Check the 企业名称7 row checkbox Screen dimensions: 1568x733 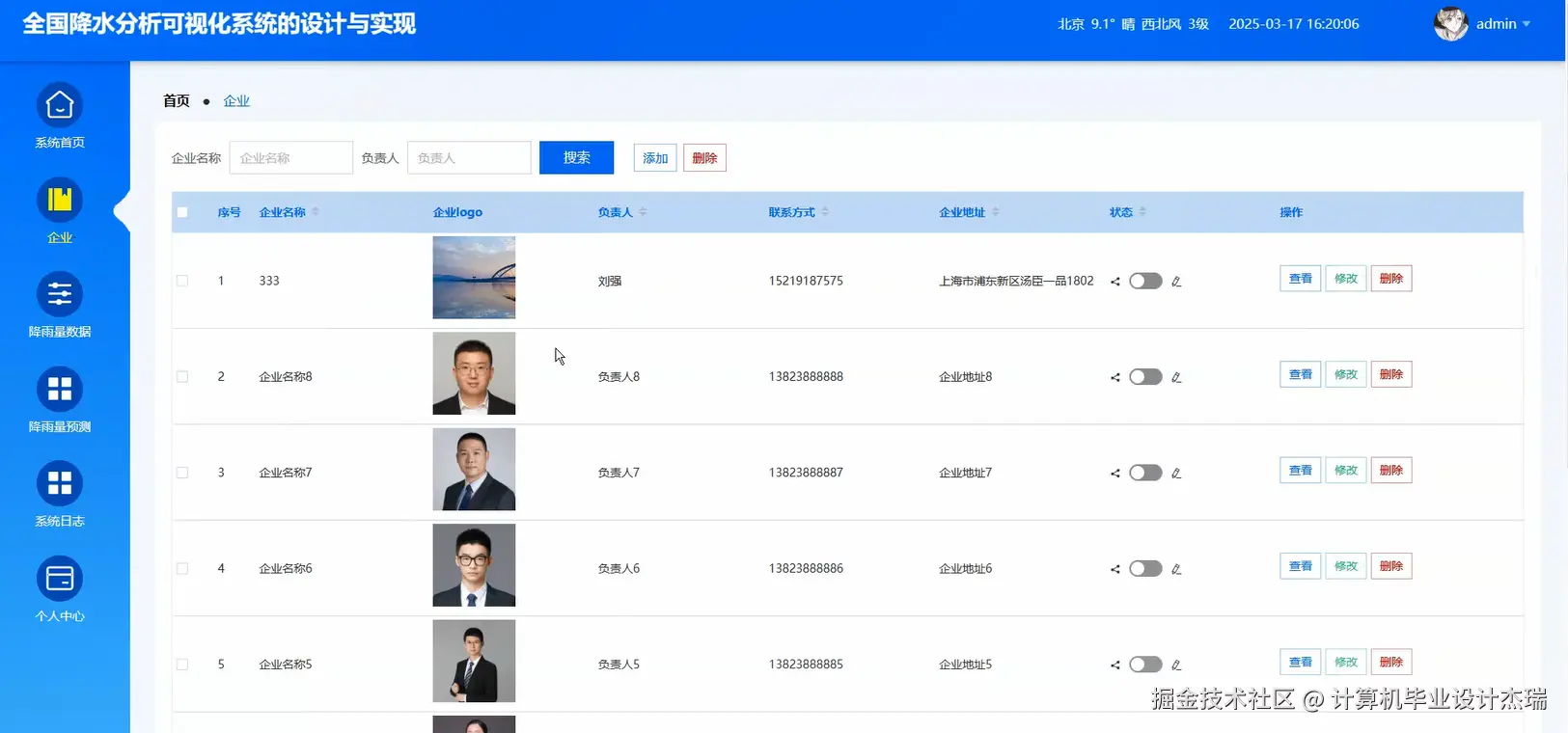[182, 473]
